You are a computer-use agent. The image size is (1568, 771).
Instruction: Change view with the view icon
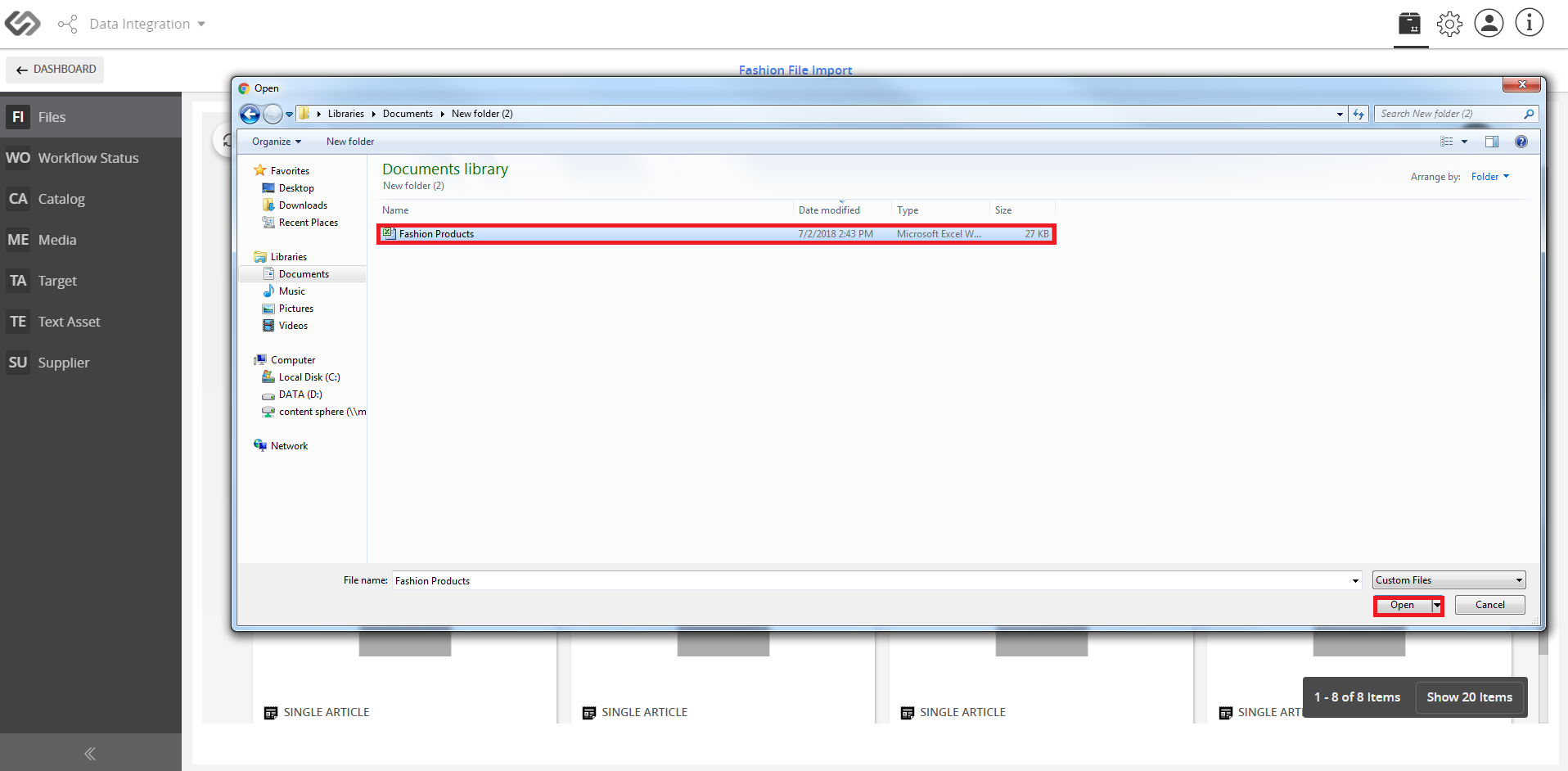point(1447,142)
